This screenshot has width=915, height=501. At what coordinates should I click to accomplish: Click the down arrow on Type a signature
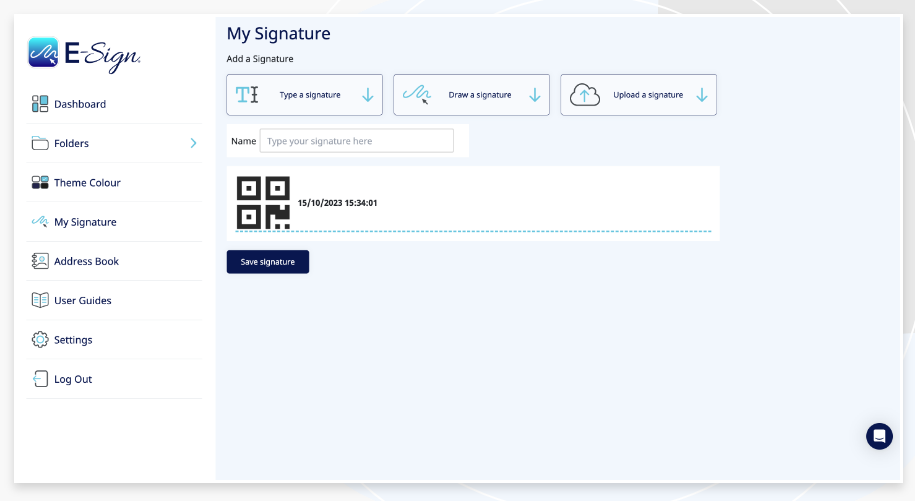(368, 95)
